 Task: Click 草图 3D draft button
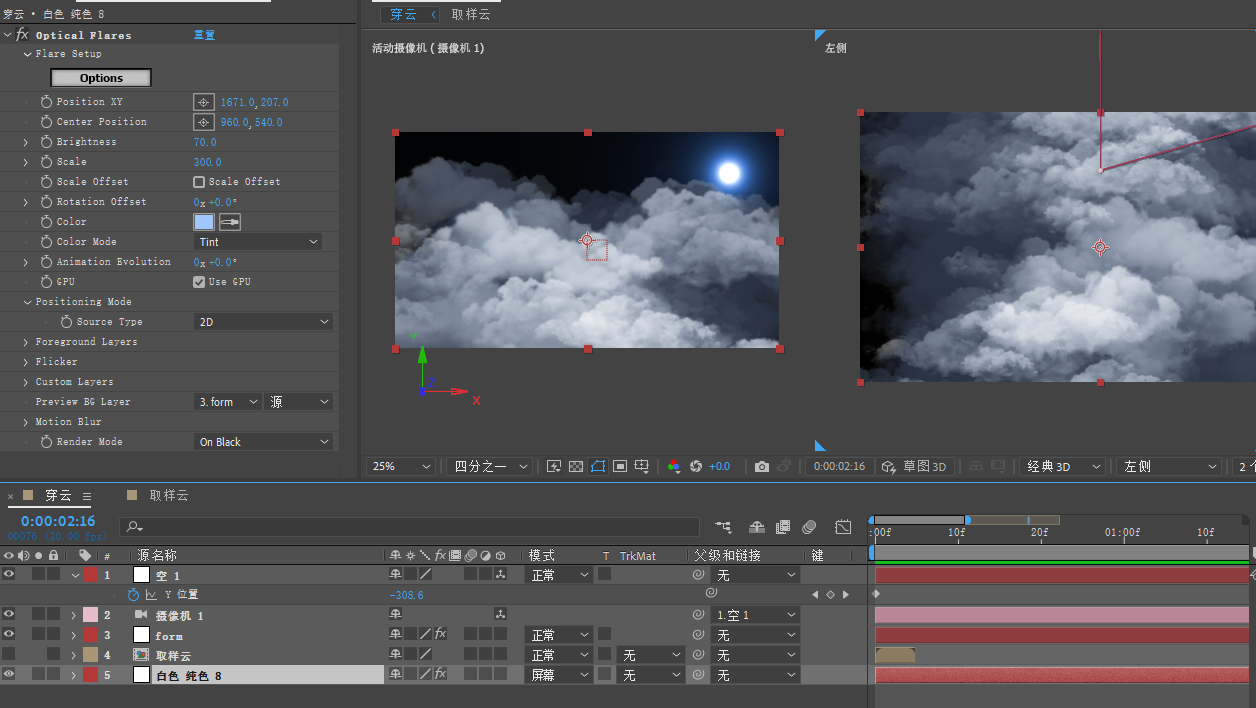coord(913,466)
